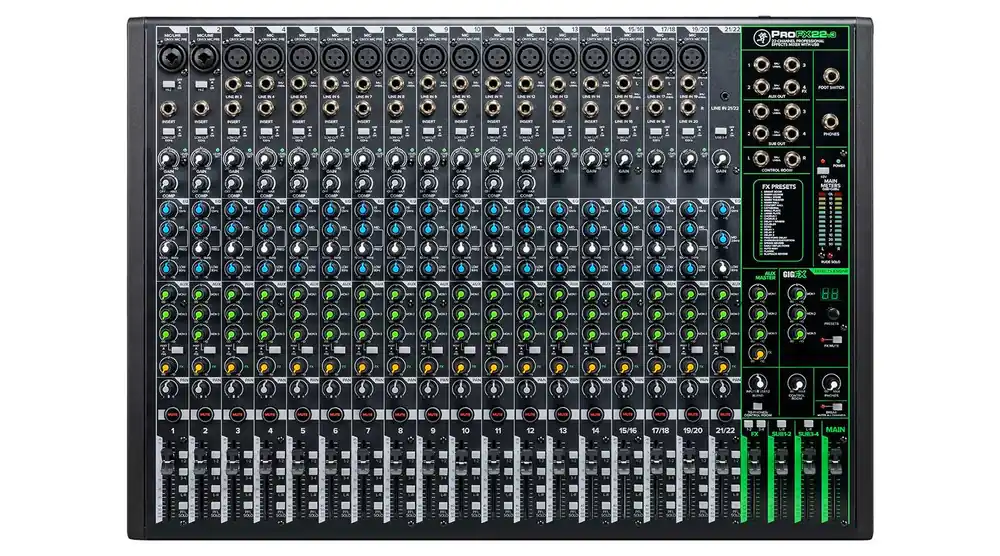Image resolution: width=1000 pixels, height=556 pixels.
Task: Click the Foot Switch jack
Action: pos(830,76)
